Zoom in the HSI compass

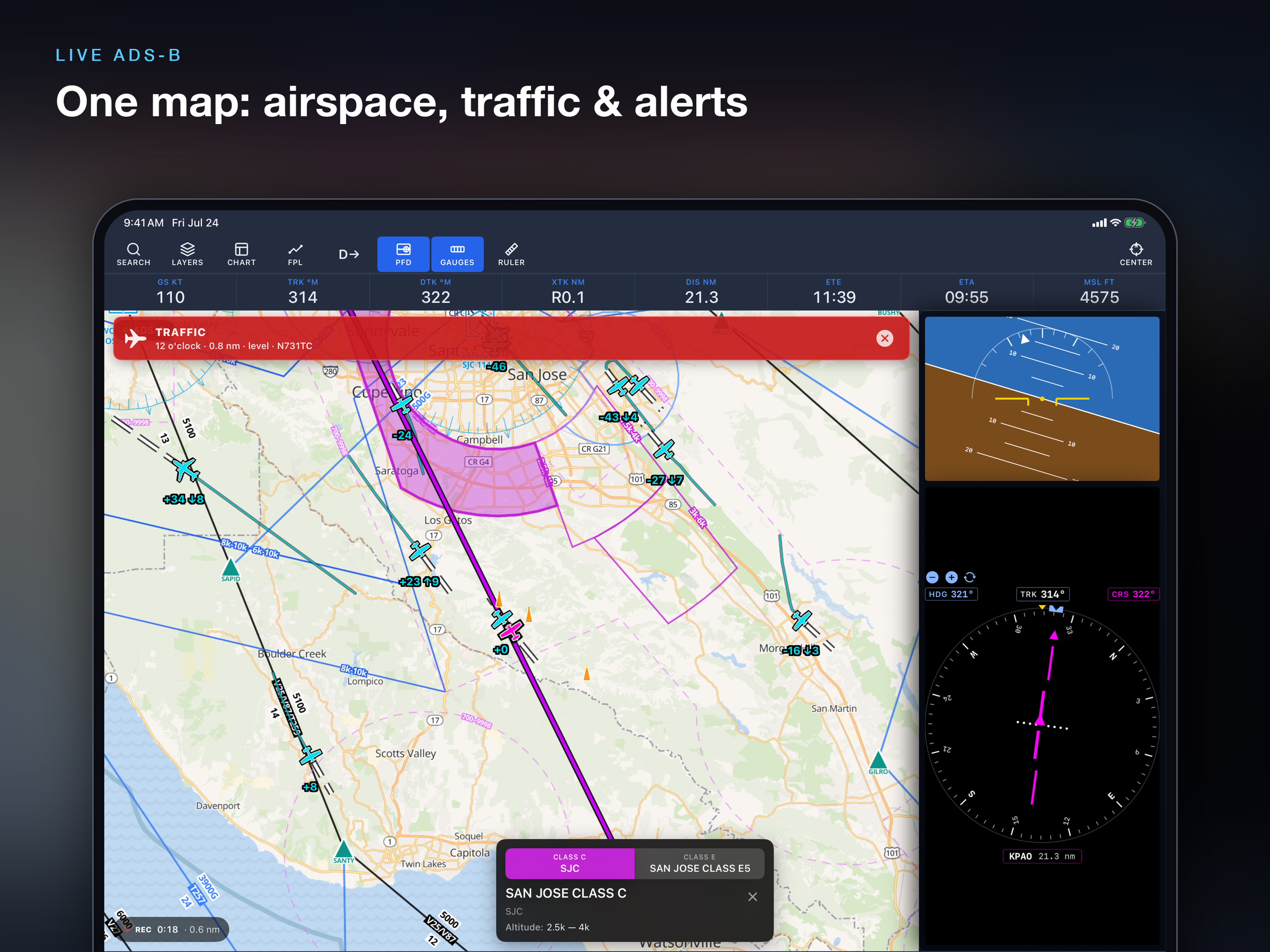952,577
